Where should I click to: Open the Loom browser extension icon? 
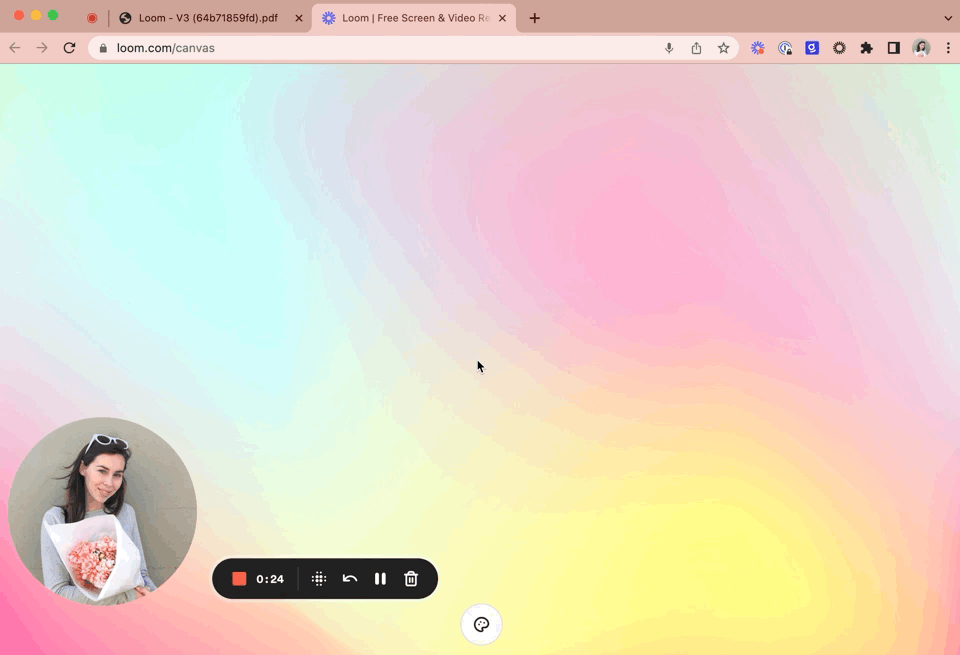click(757, 47)
